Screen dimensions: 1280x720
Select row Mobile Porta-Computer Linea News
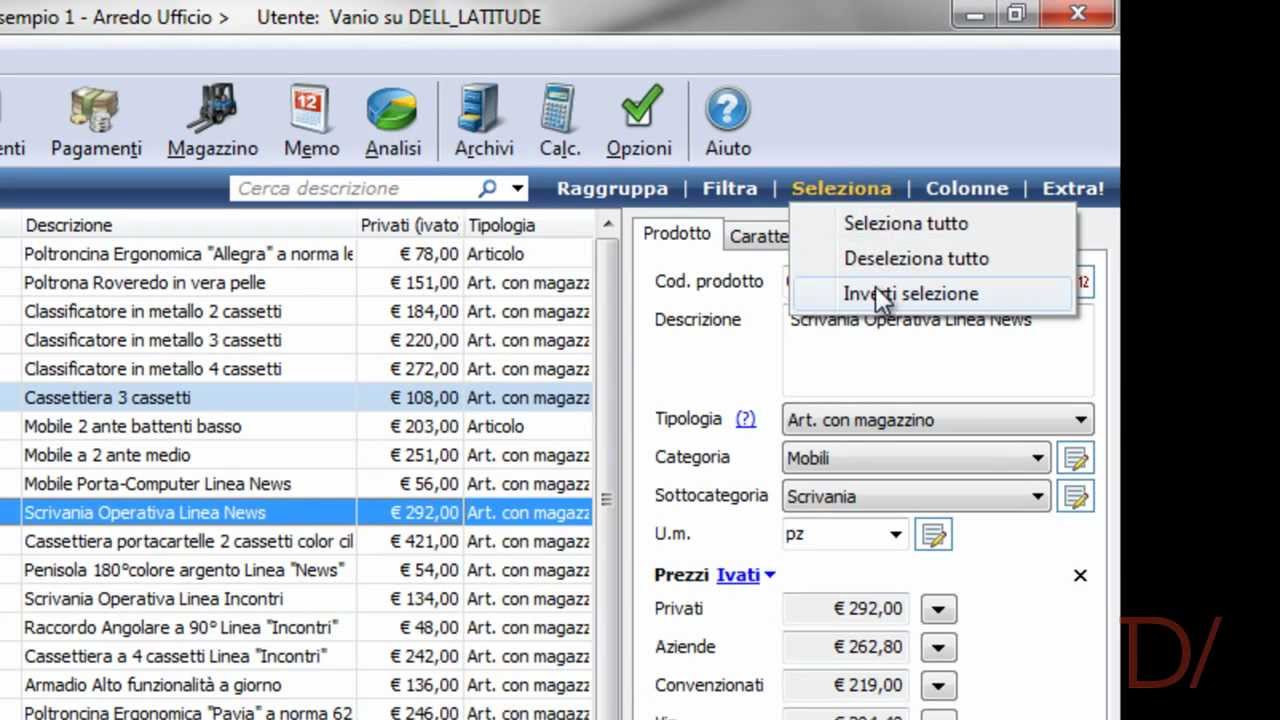[x=296, y=484]
